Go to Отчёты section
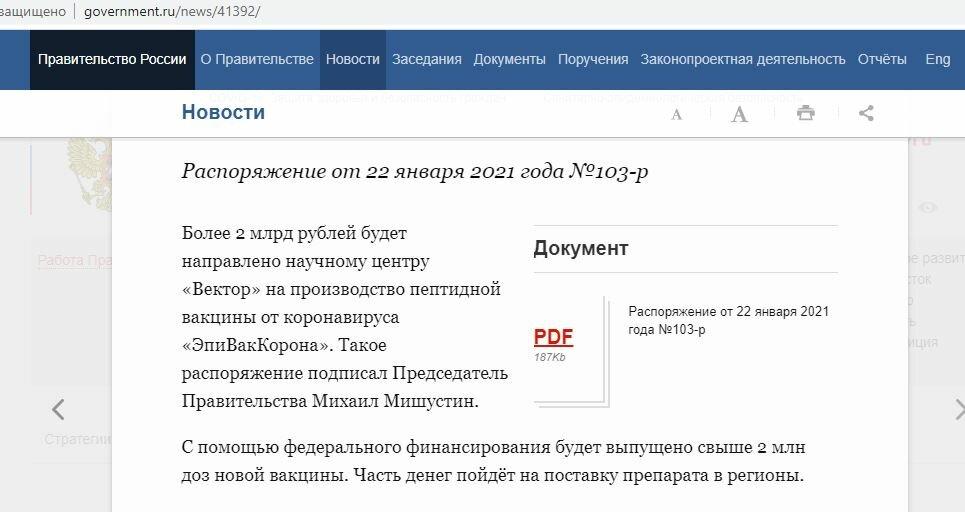Image resolution: width=965 pixels, height=512 pixels. (882, 60)
